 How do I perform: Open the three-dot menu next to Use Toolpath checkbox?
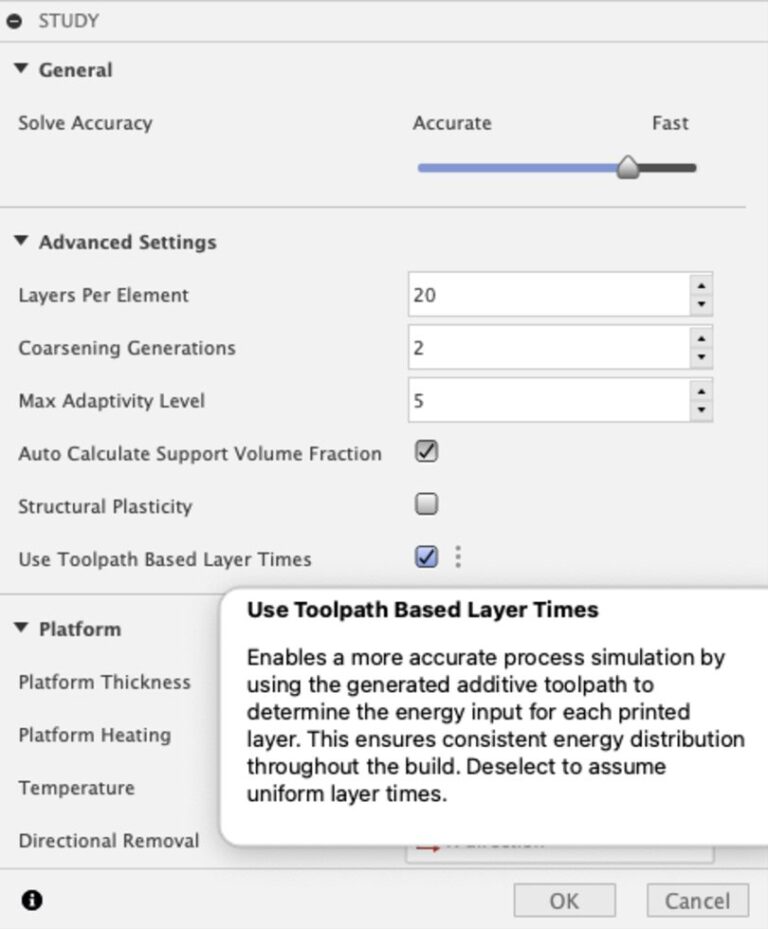(x=458, y=558)
